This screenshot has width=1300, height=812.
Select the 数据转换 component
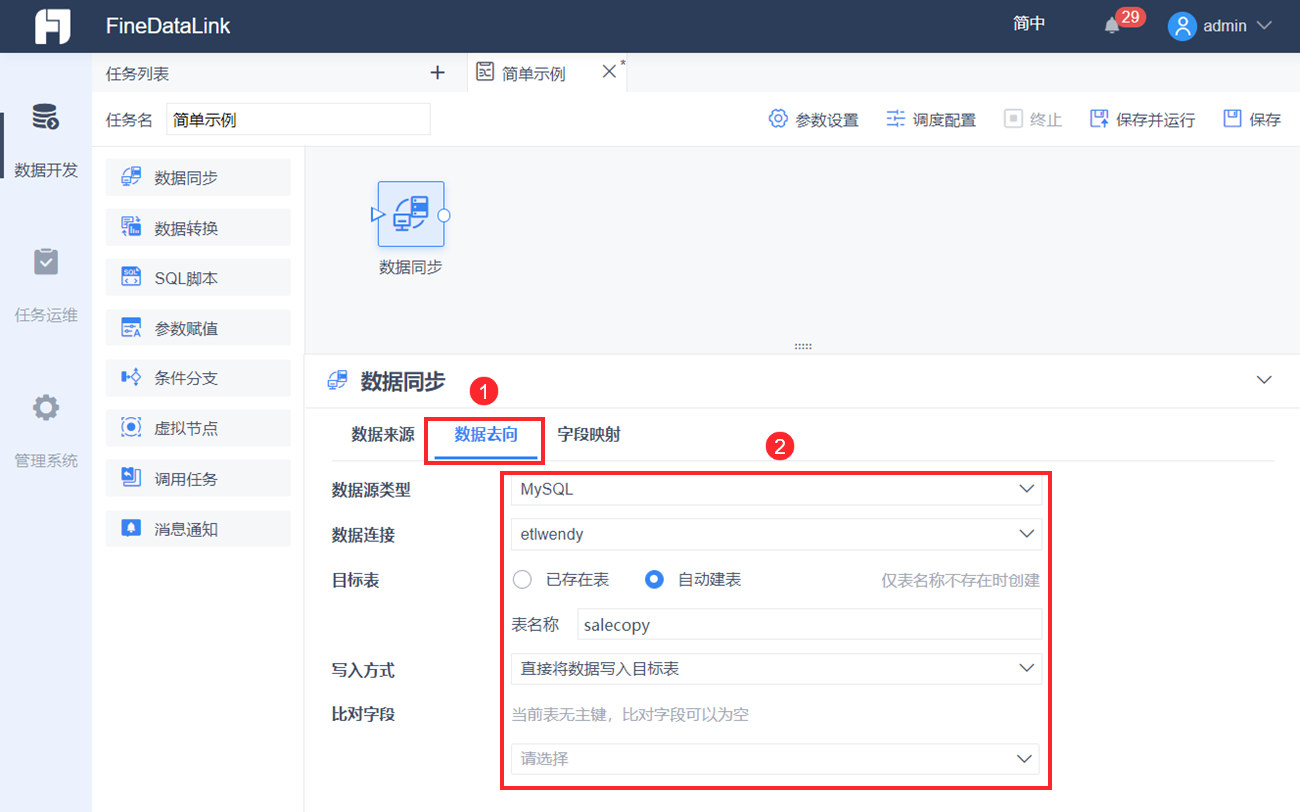tap(198, 228)
